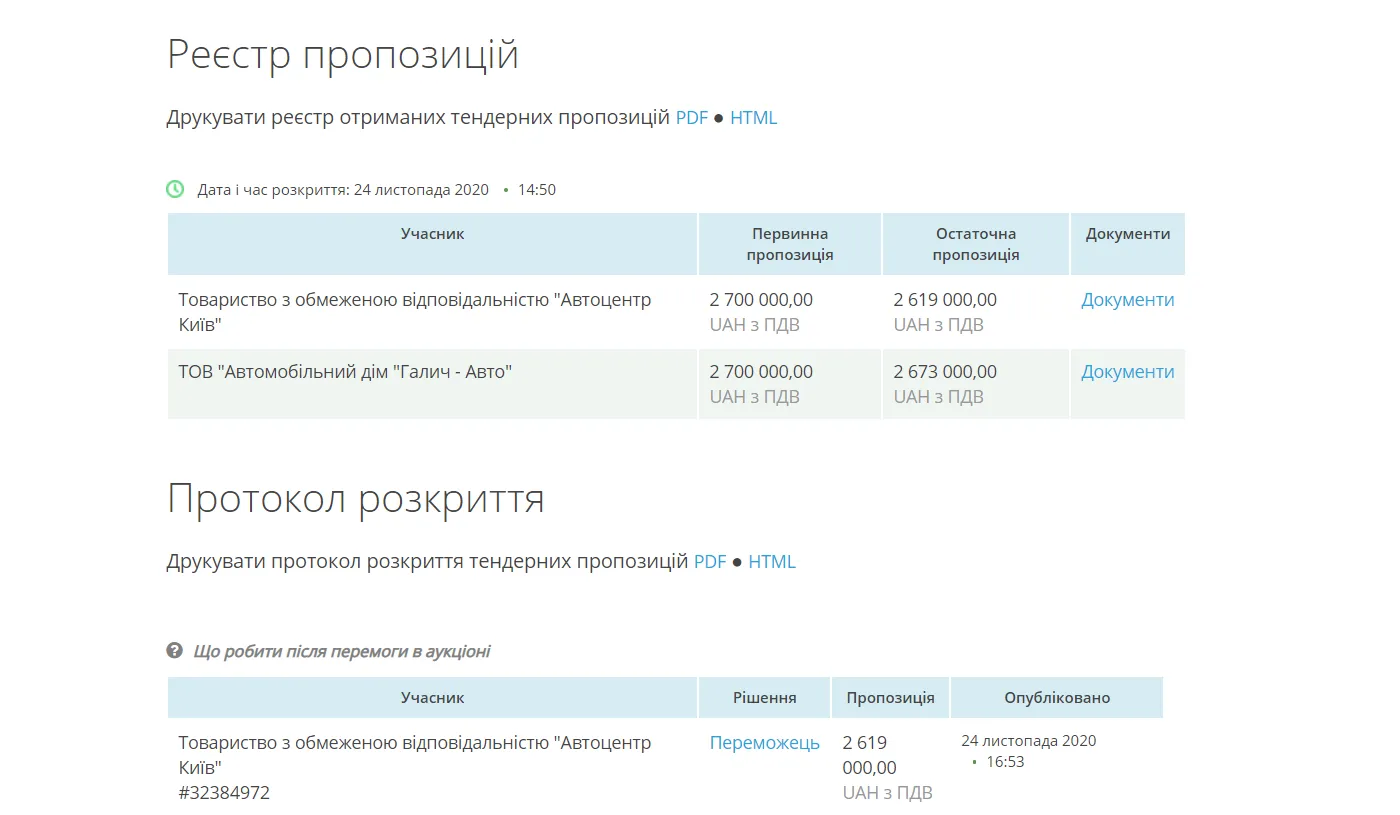Click the Учасник header in protocol table
The height and width of the screenshot is (815, 1400).
point(432,698)
